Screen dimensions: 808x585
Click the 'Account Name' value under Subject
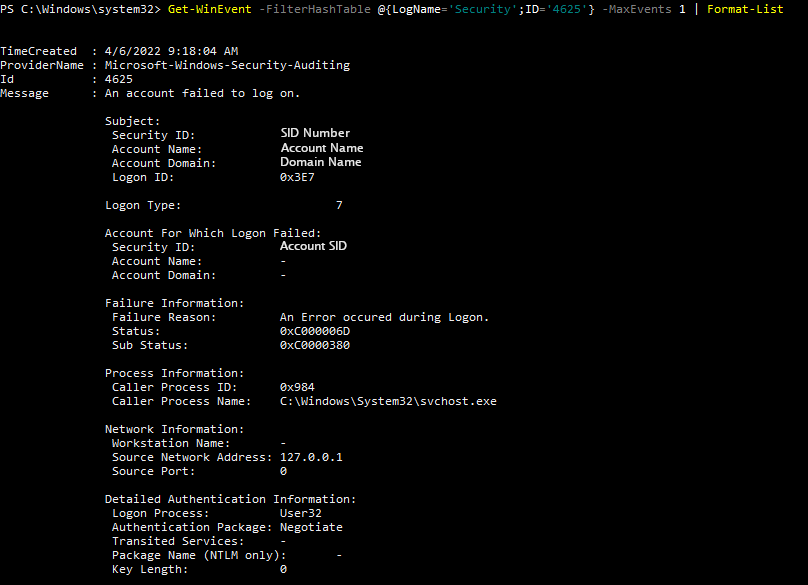[322, 148]
